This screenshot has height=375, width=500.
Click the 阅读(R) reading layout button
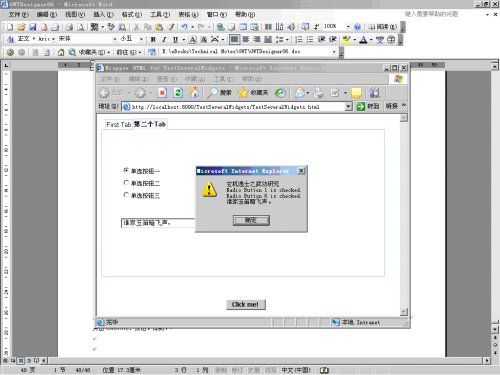pos(383,27)
